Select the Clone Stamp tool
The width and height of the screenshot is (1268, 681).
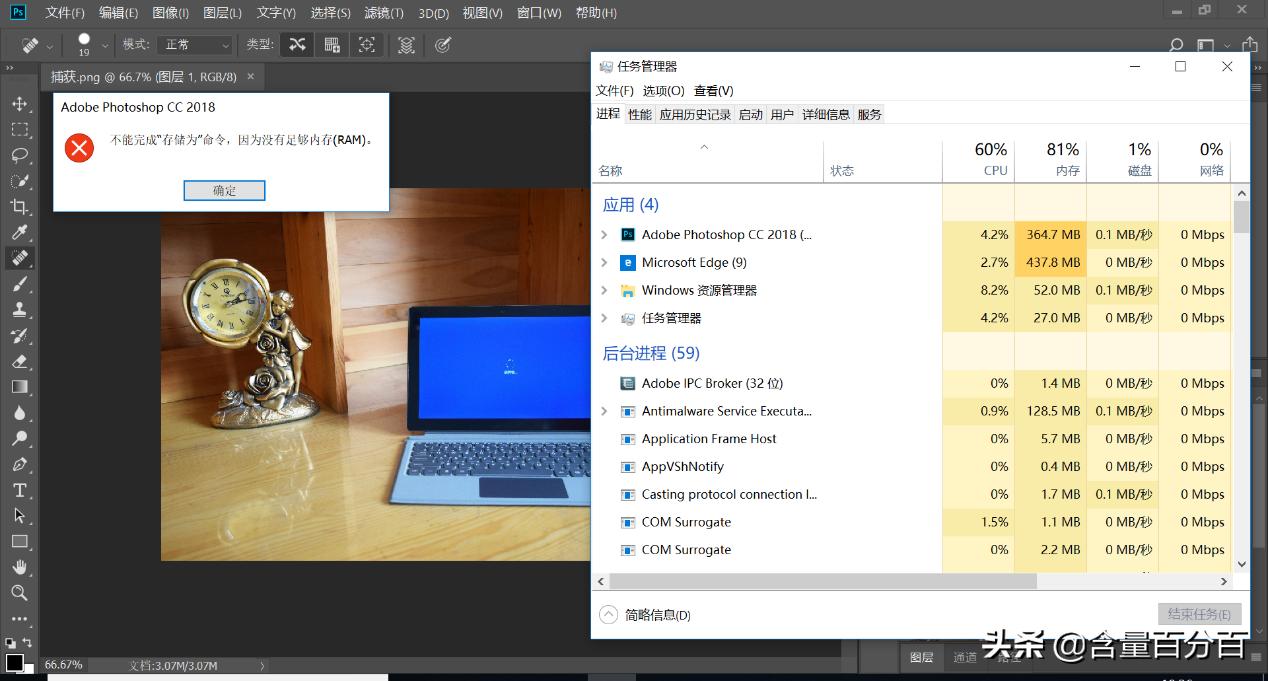pyautogui.click(x=20, y=310)
